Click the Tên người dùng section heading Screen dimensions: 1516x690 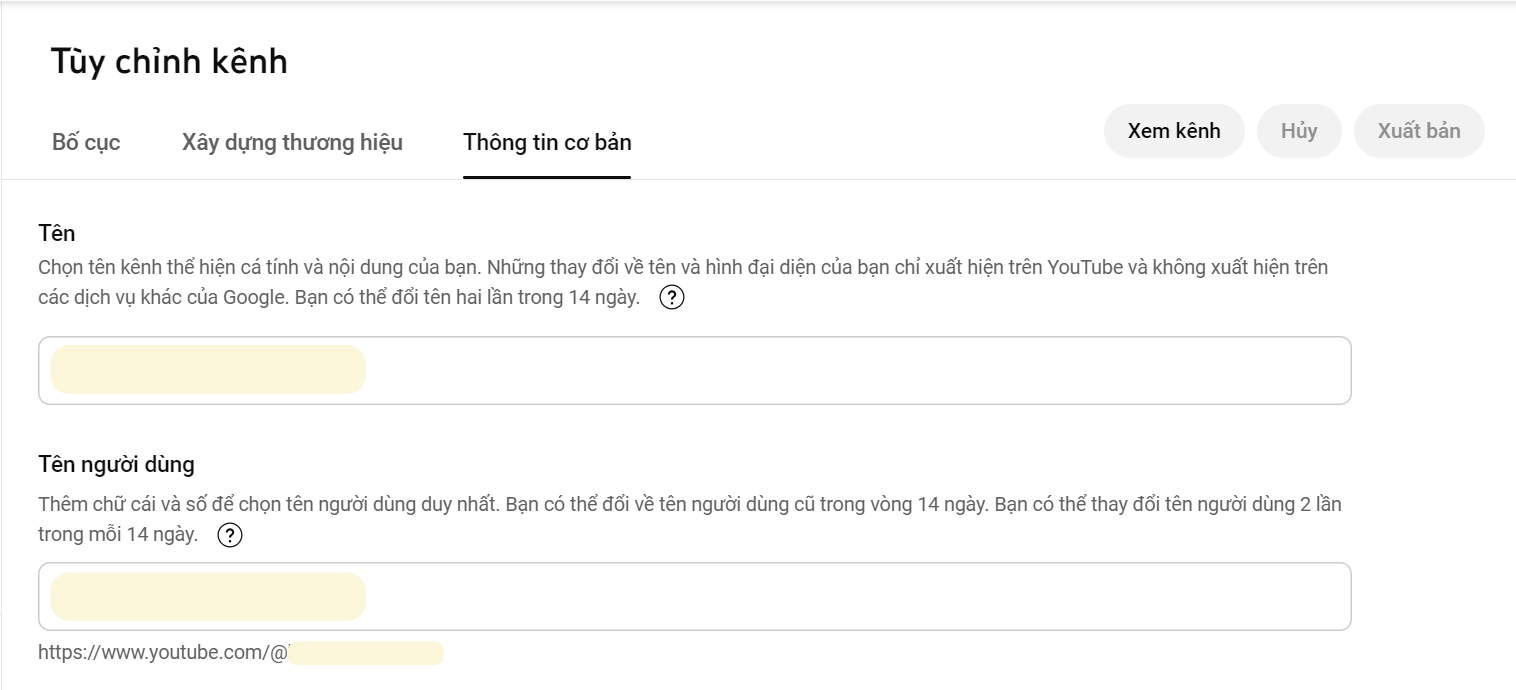coord(116,464)
